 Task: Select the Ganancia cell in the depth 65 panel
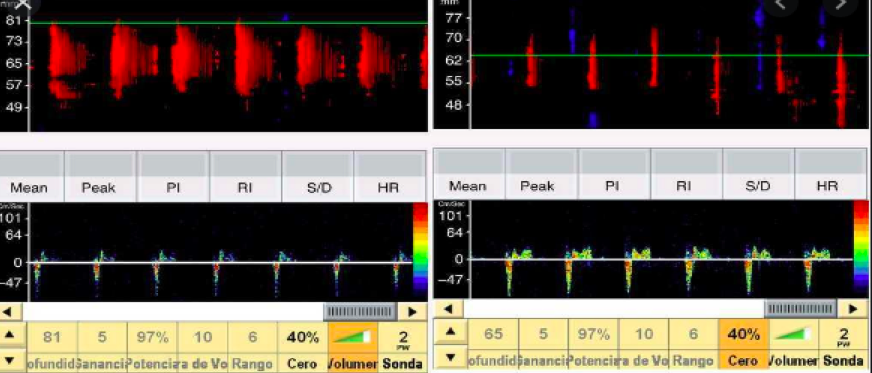544,344
